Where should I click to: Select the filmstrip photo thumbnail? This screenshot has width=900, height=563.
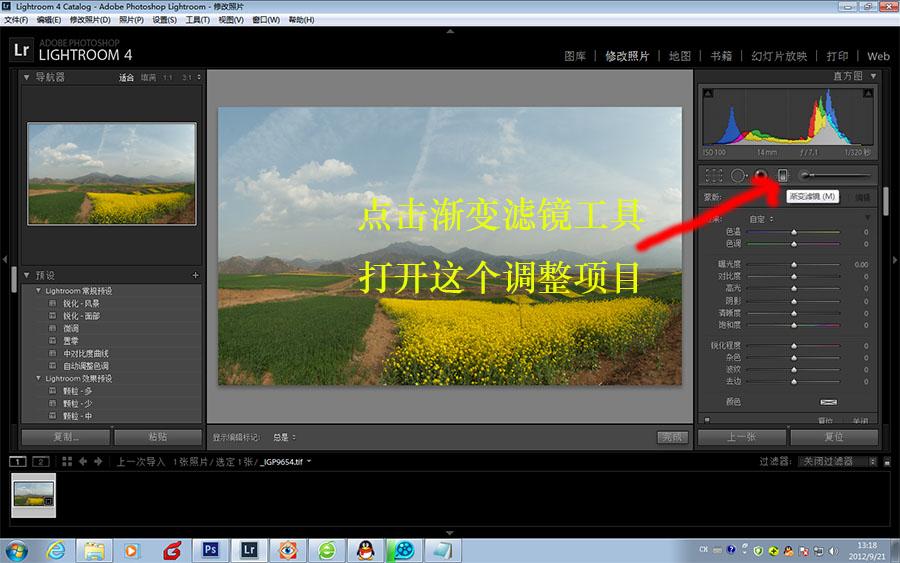34,495
